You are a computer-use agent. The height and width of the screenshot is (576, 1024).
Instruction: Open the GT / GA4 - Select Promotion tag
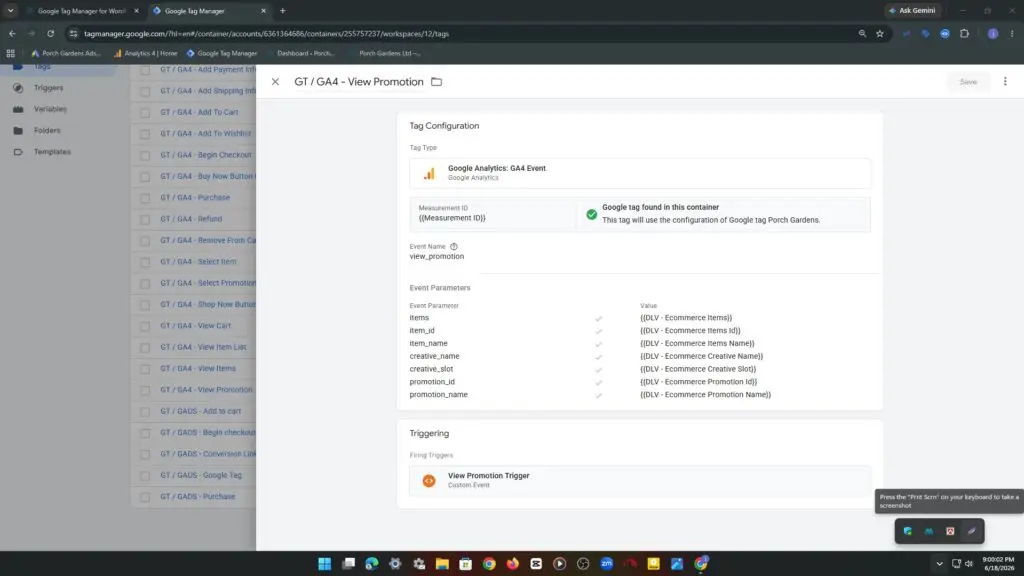pyautogui.click(x=208, y=283)
